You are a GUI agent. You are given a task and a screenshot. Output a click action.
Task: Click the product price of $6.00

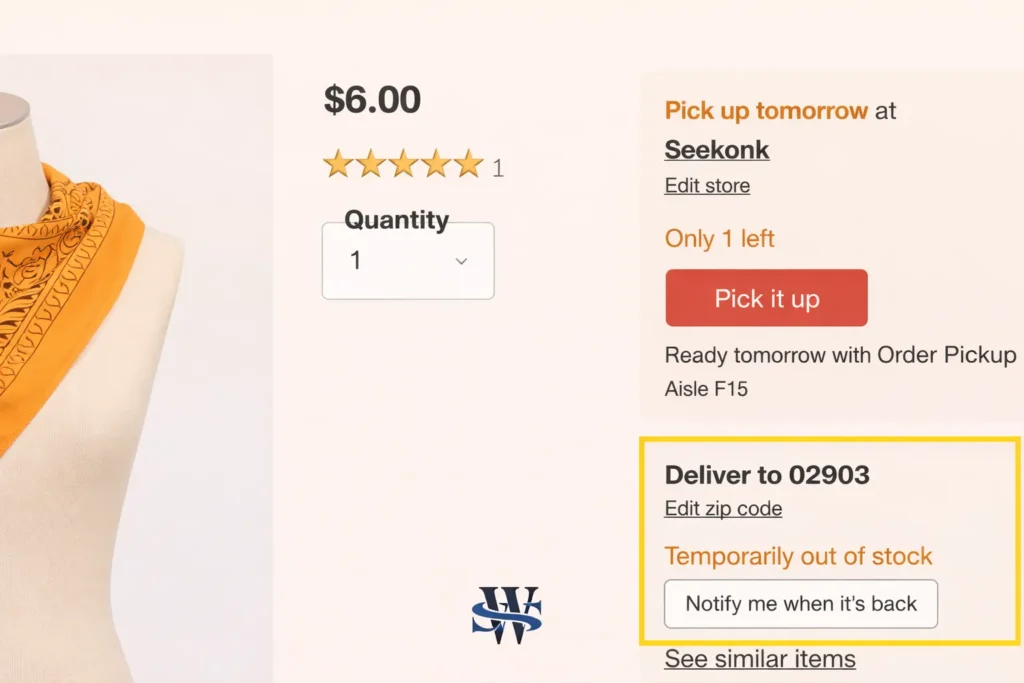373,99
